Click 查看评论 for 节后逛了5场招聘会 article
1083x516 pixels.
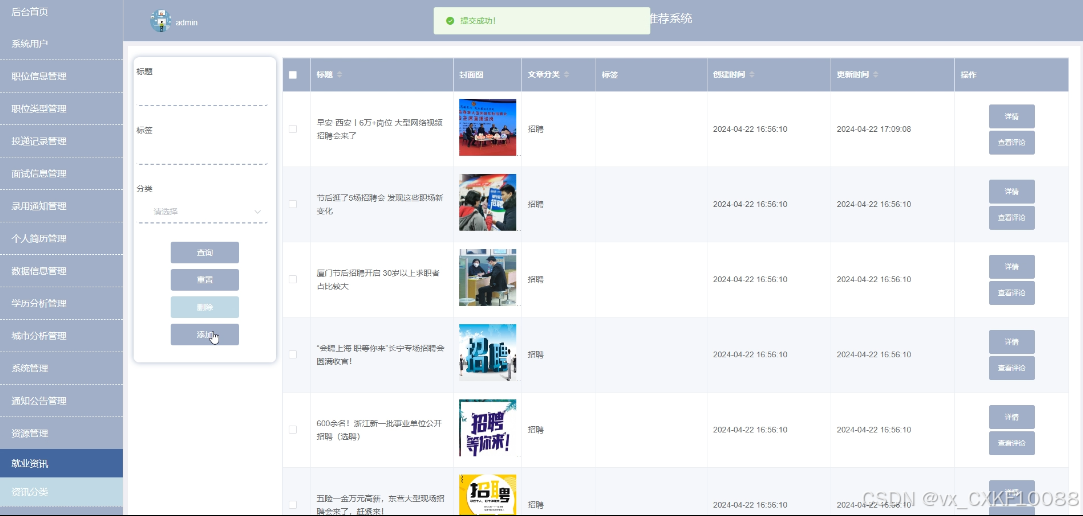pos(1011,218)
